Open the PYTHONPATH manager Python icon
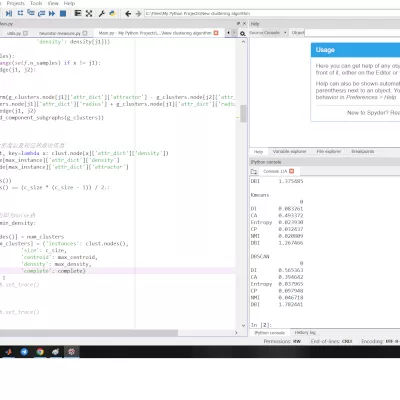The height and width of the screenshot is (400, 400). (x=112, y=13)
